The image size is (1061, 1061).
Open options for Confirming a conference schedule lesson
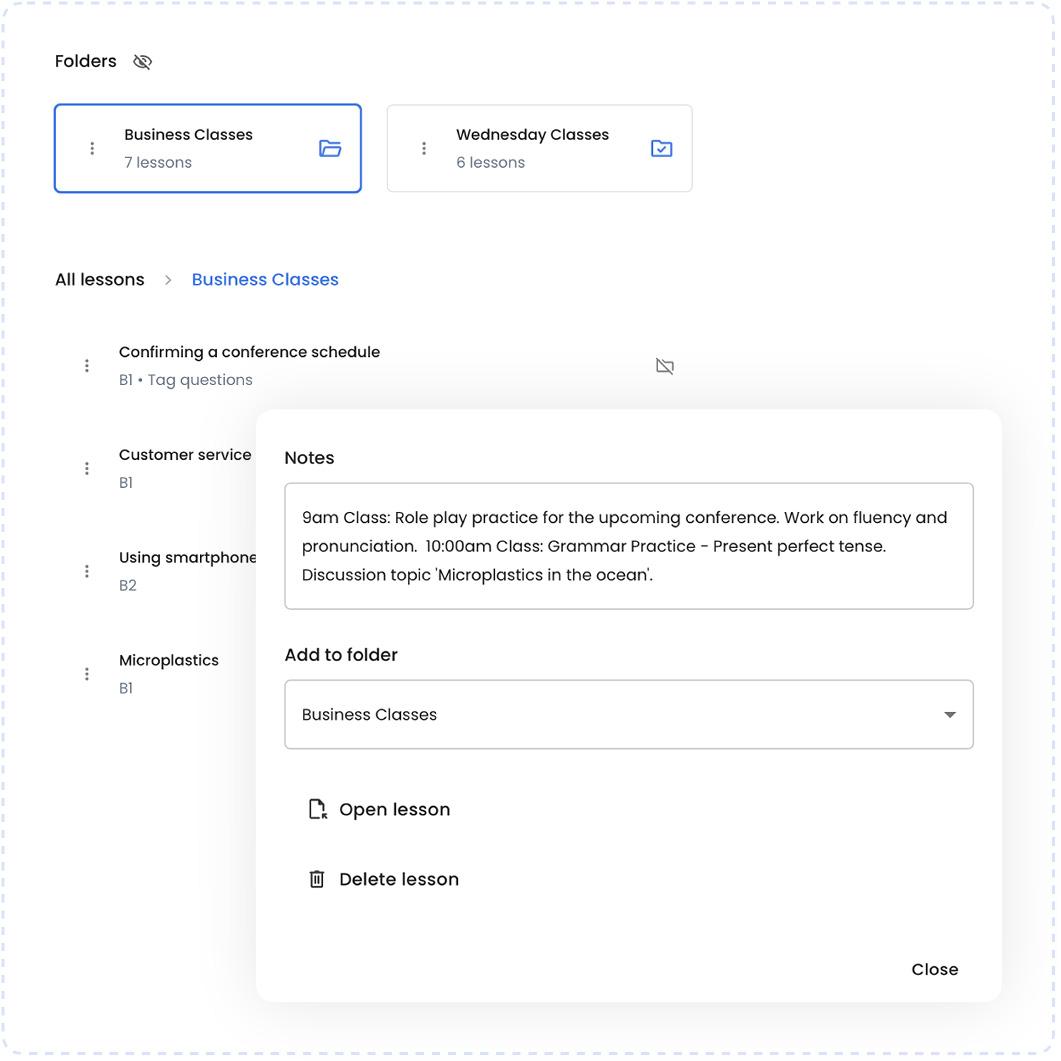click(x=87, y=365)
